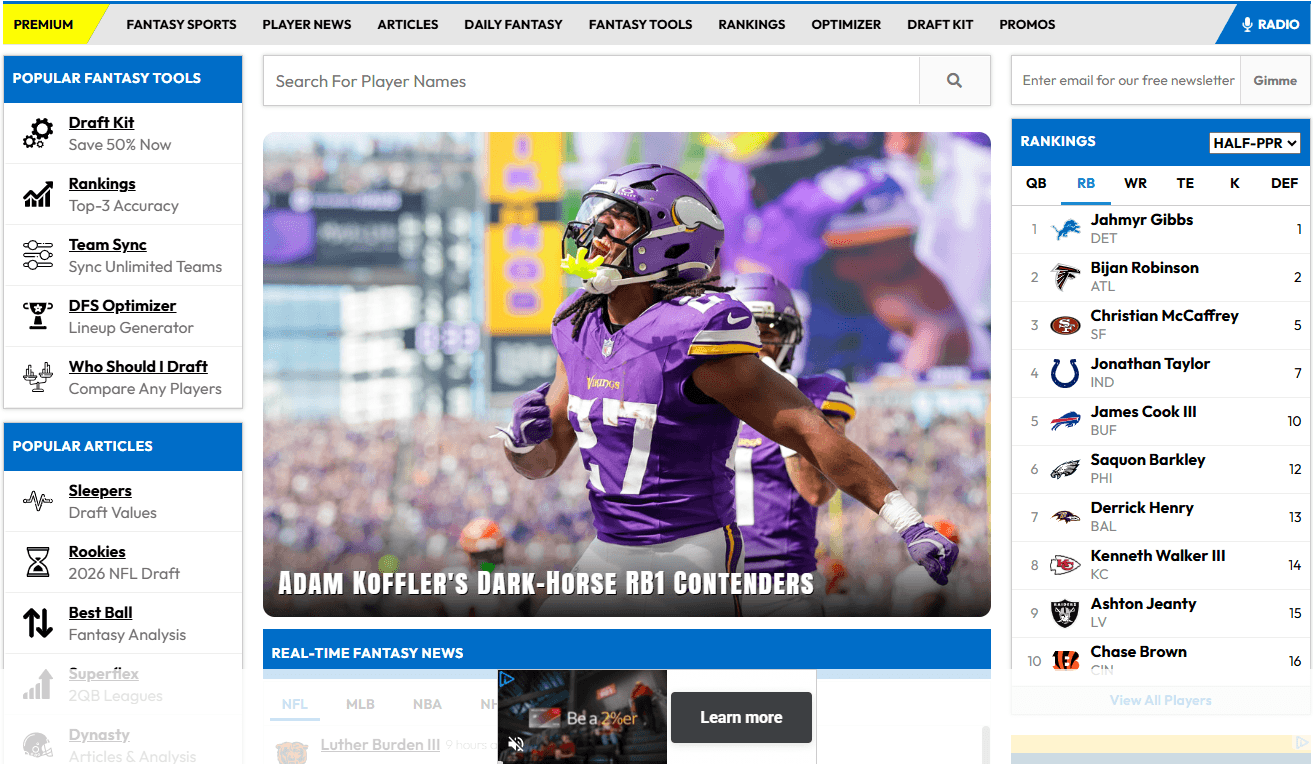The height and width of the screenshot is (764, 1313).
Task: Open the Fantasy Sports menu
Action: pyautogui.click(x=182, y=24)
